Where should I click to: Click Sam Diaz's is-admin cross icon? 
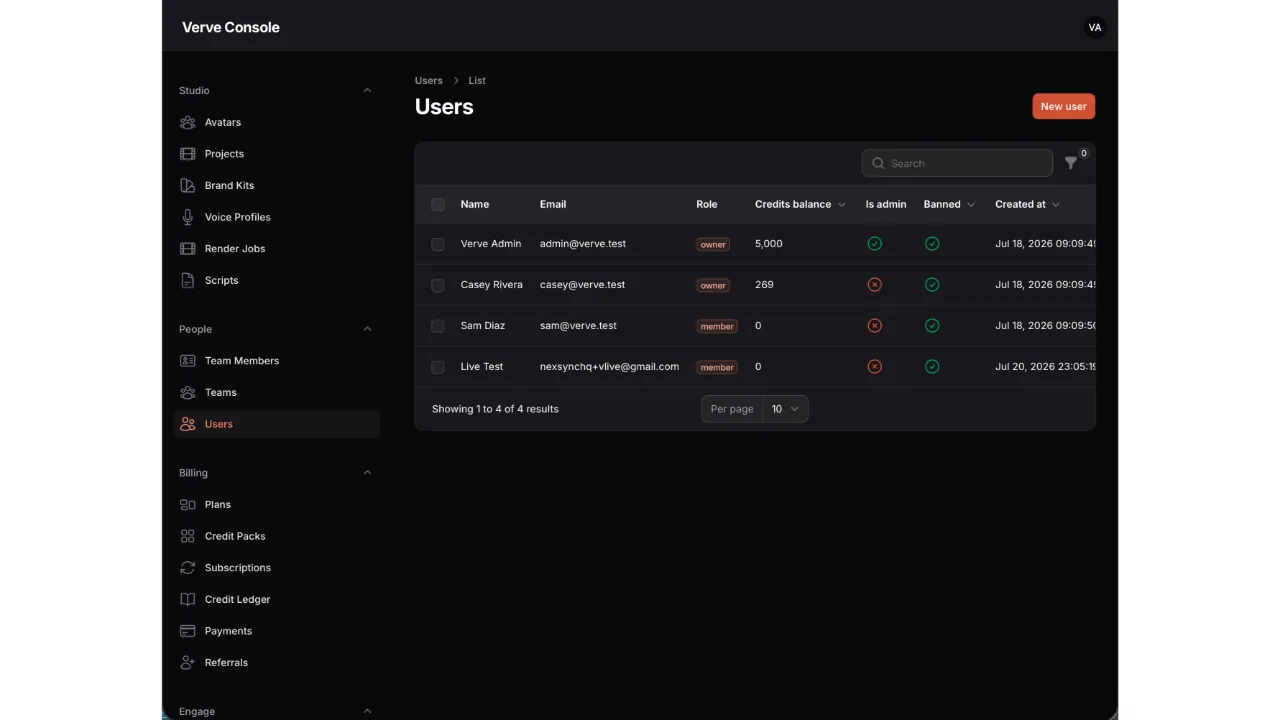(874, 326)
